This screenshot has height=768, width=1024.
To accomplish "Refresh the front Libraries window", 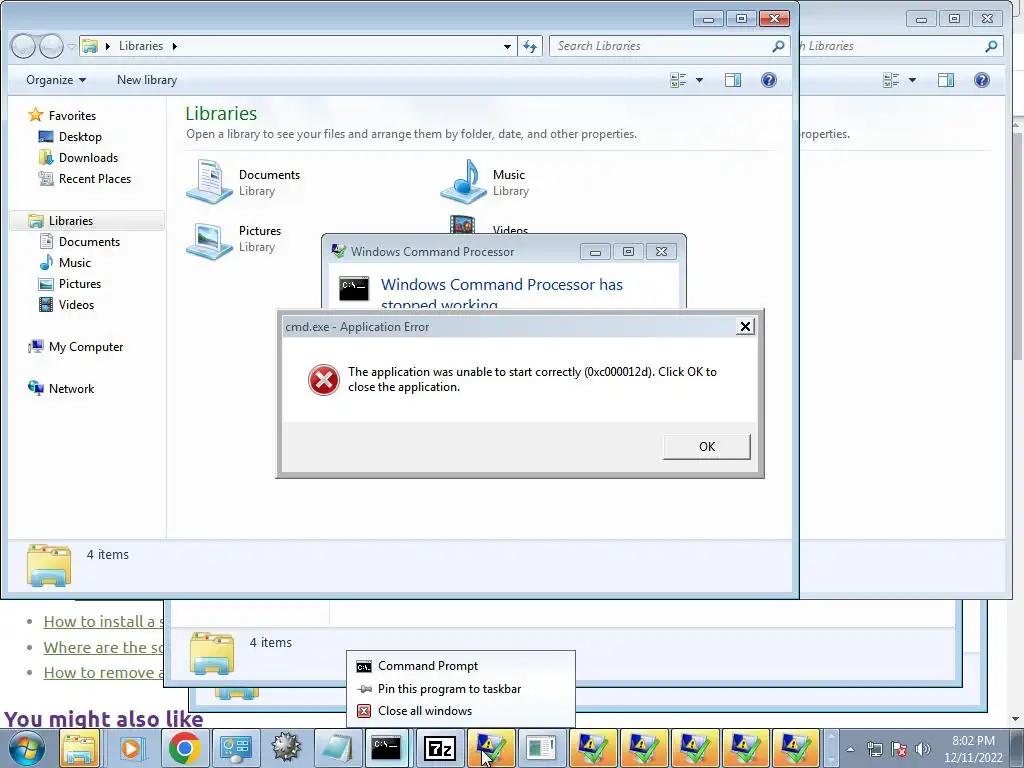I will pos(530,46).
